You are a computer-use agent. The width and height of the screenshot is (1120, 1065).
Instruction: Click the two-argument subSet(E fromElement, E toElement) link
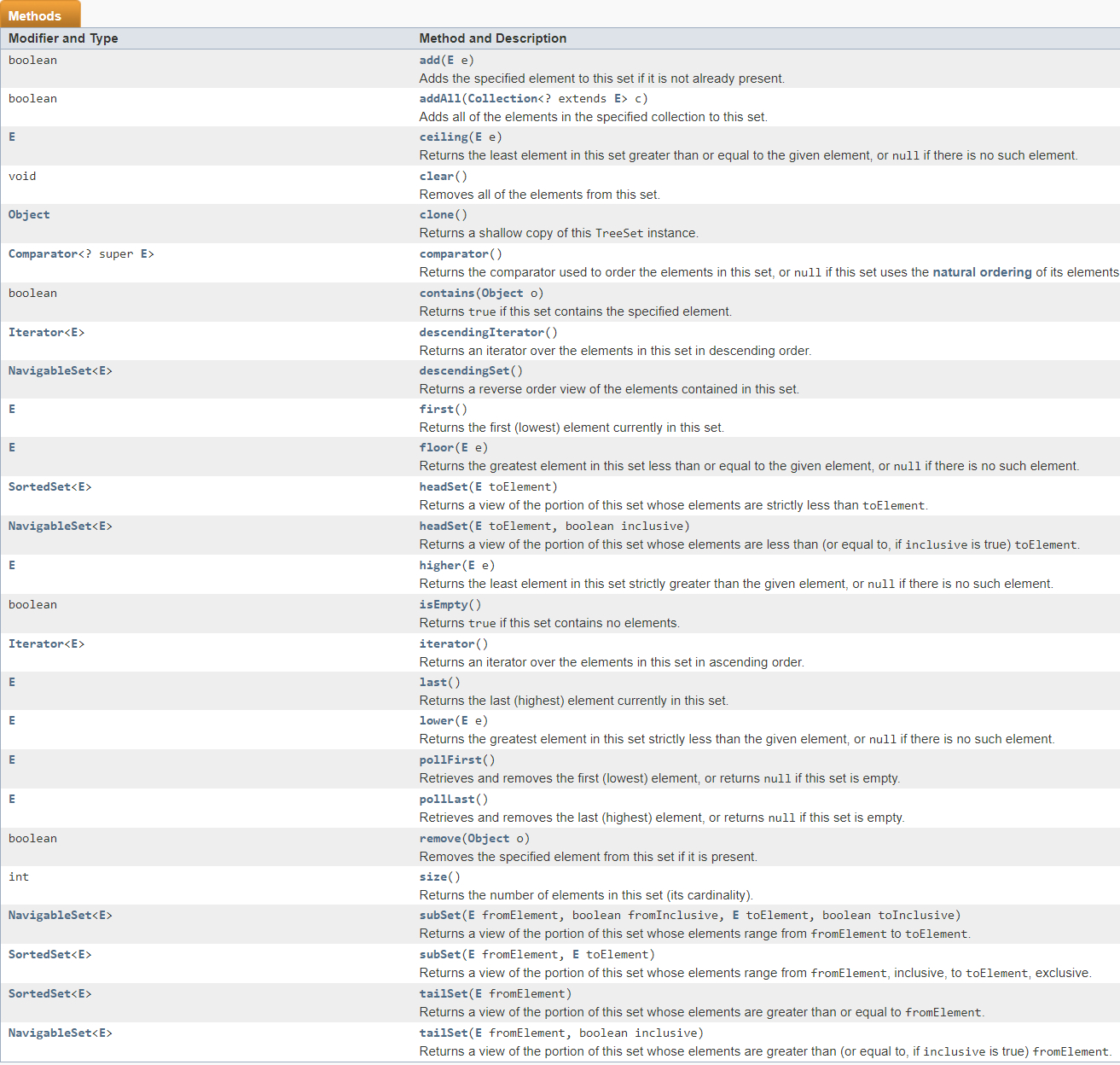pos(440,954)
